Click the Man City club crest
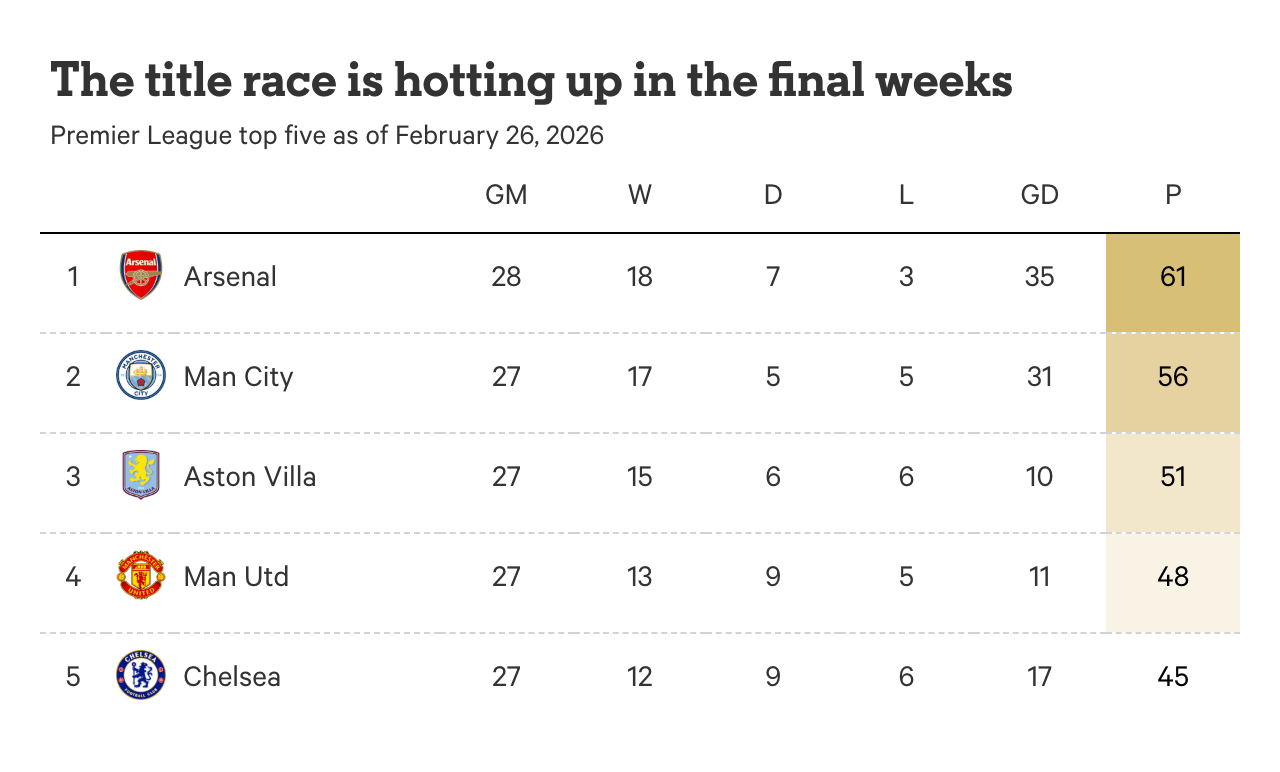The image size is (1280, 772). coord(140,376)
